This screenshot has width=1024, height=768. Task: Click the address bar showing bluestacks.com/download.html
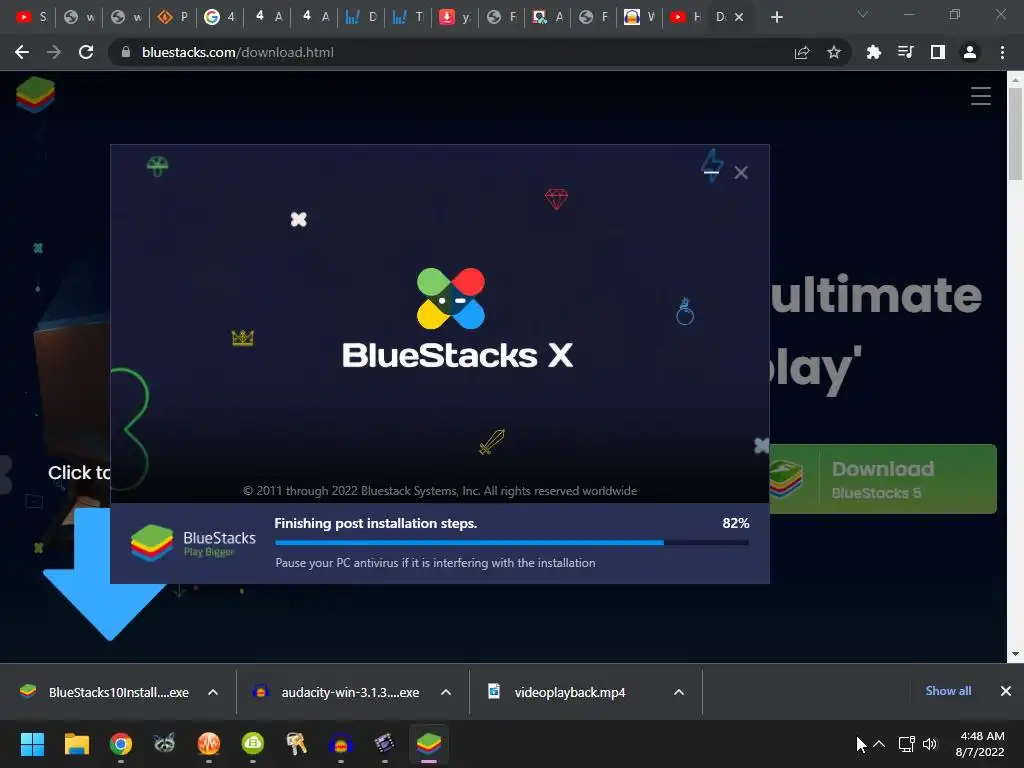point(238,52)
